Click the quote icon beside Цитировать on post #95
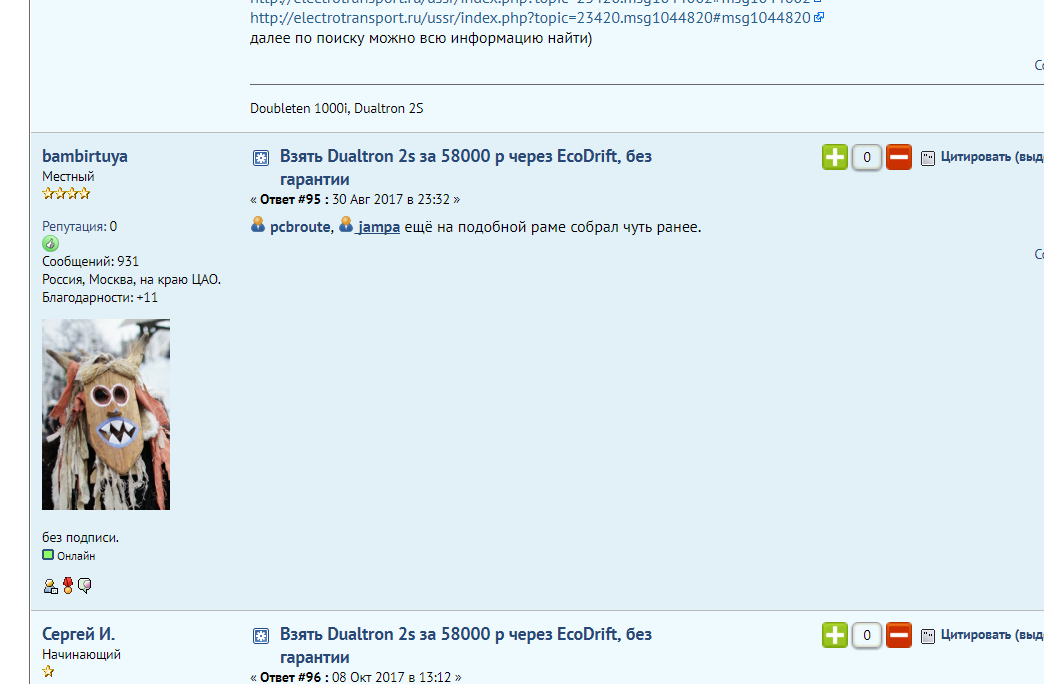This screenshot has width=1044, height=684. [x=927, y=158]
